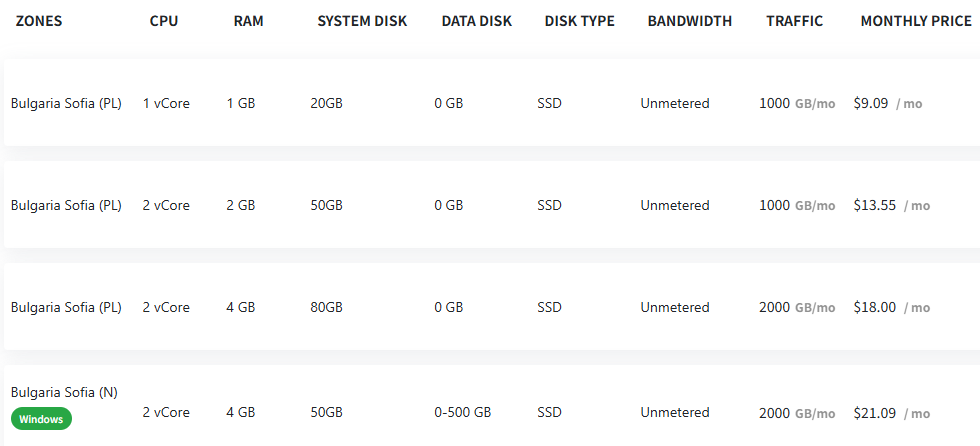This screenshot has width=980, height=446.
Task: Click the green Windows badge
Action: click(41, 419)
